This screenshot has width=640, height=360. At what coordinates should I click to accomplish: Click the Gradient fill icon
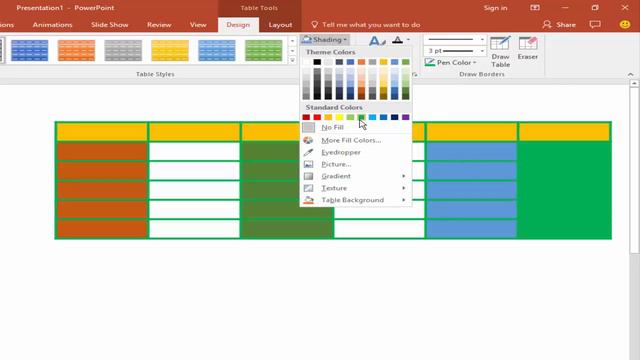tap(308, 176)
